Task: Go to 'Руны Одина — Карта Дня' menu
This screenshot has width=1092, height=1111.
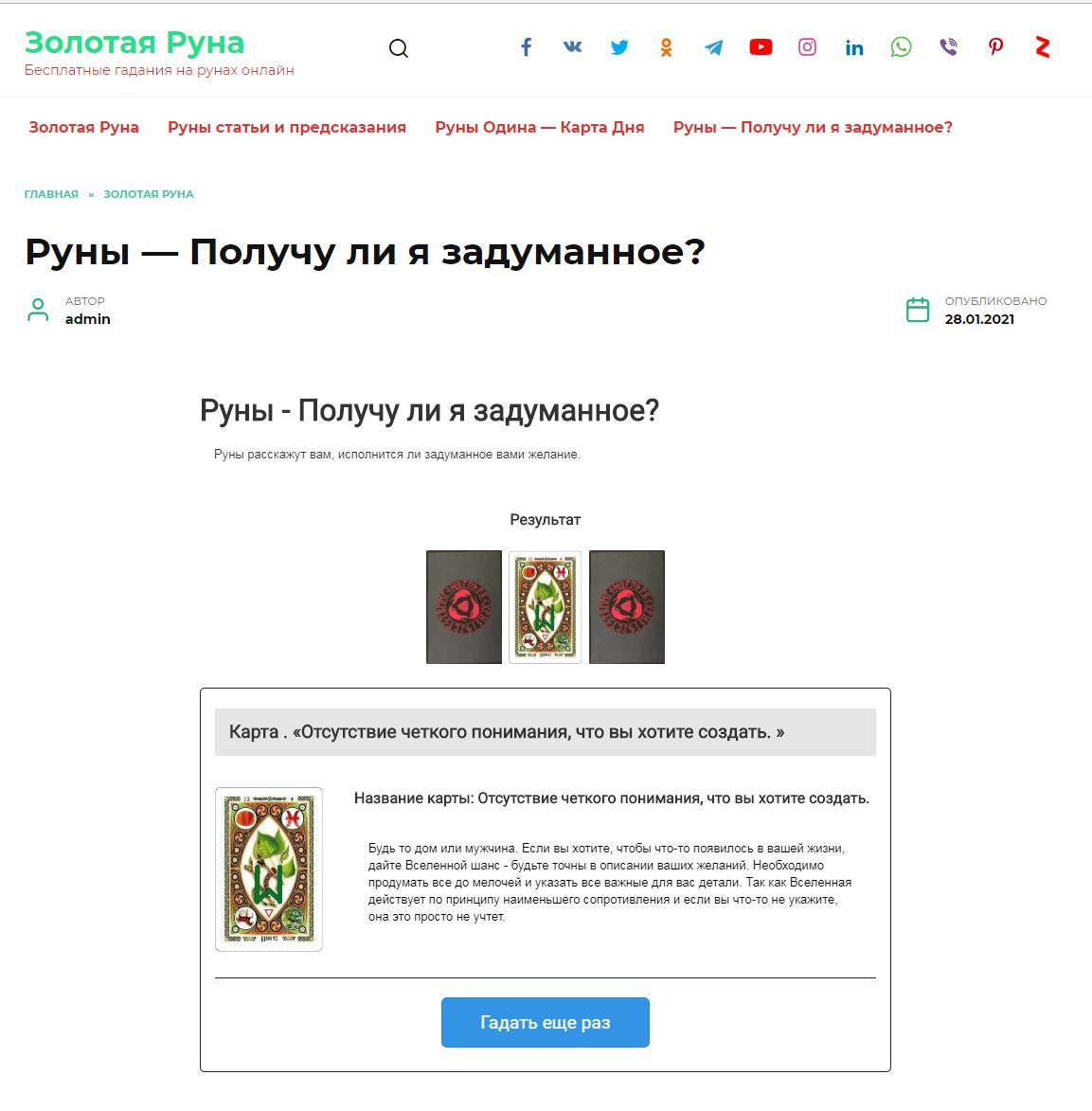Action: click(x=539, y=128)
